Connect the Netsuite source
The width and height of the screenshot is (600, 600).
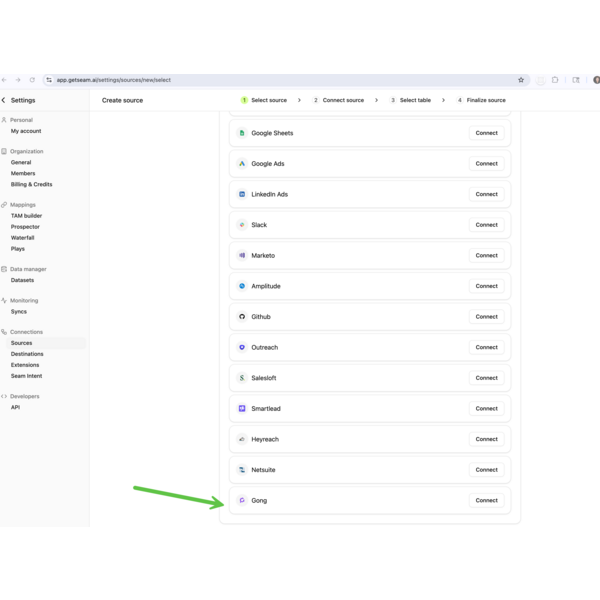click(x=486, y=470)
